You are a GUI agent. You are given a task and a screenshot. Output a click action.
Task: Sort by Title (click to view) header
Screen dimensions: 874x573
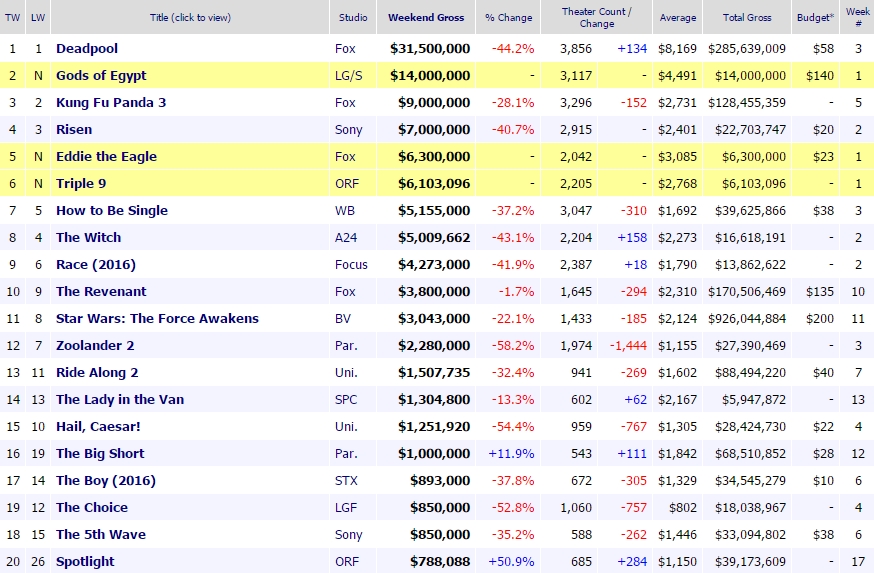click(190, 17)
